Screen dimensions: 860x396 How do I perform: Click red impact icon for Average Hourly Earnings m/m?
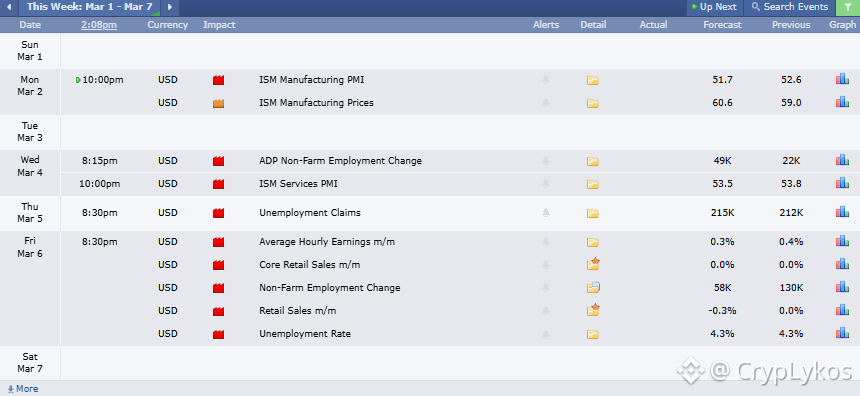pyautogui.click(x=219, y=242)
